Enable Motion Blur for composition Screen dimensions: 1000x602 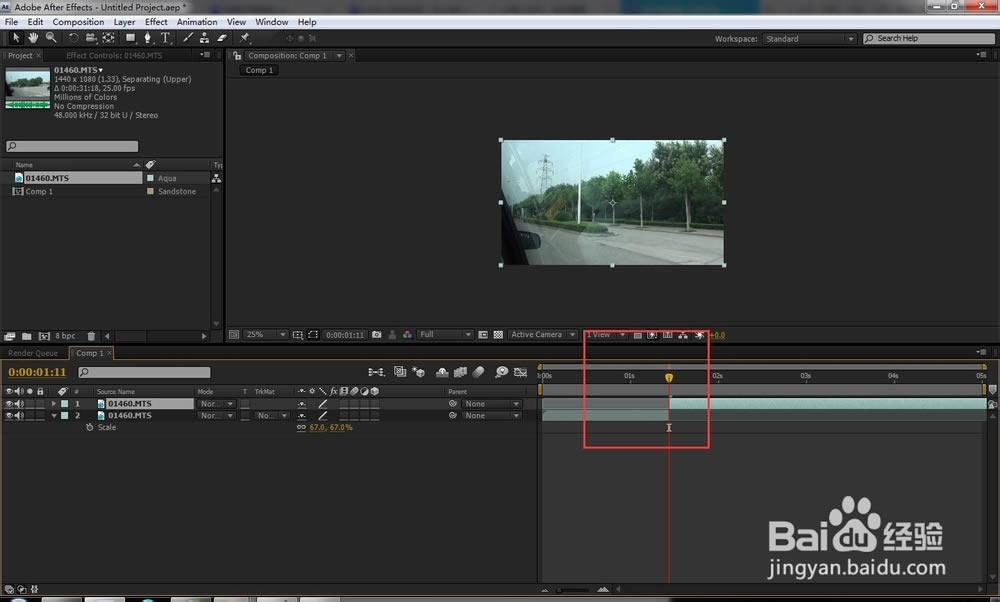[x=478, y=371]
